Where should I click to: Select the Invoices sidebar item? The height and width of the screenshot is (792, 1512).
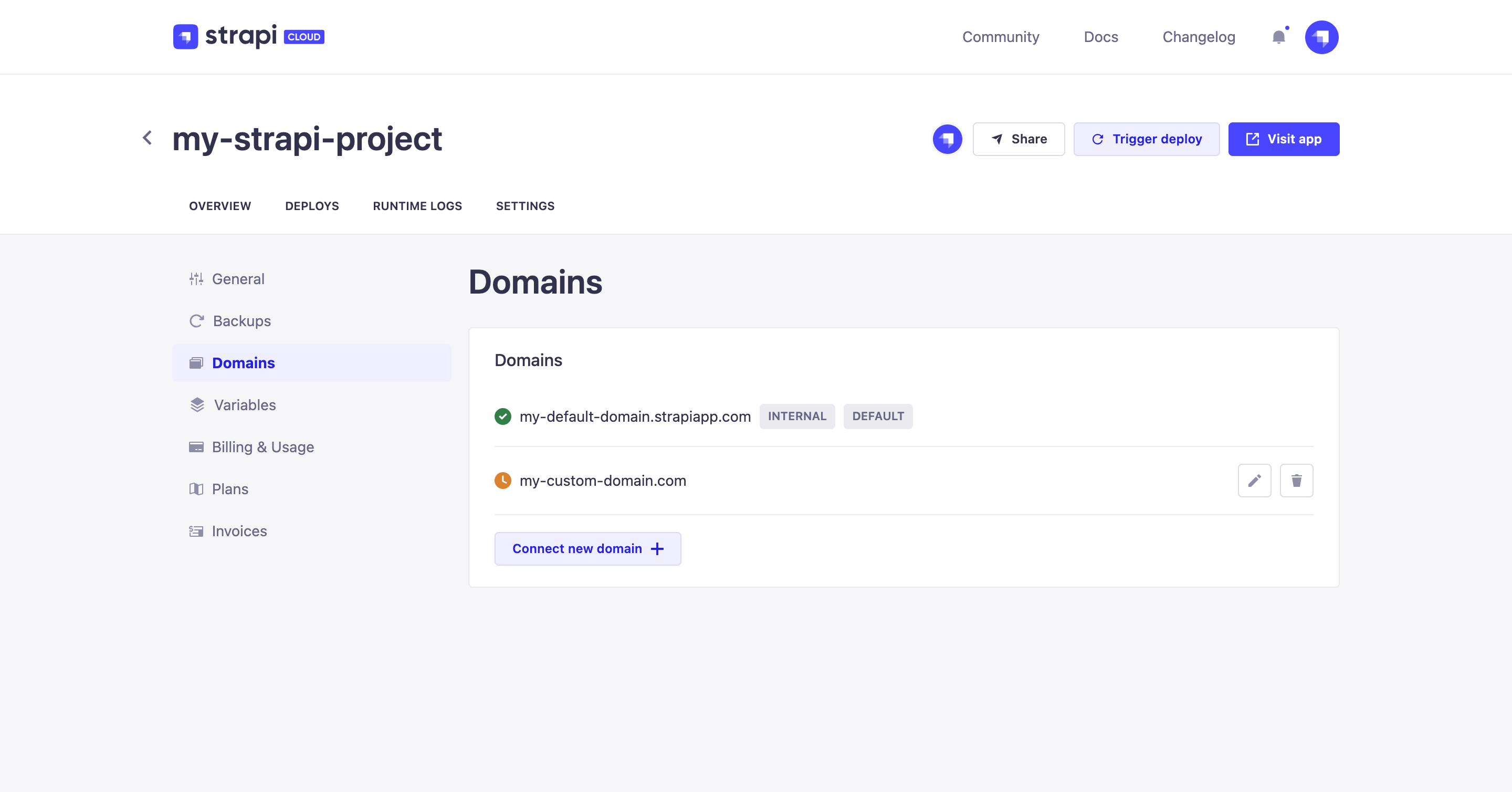(239, 531)
